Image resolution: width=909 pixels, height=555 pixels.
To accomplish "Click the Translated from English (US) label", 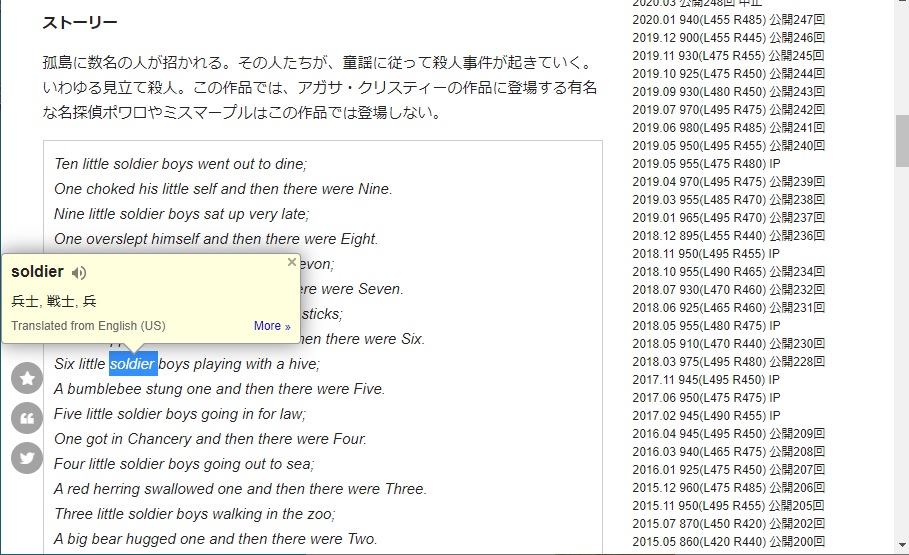I will (x=88, y=326).
